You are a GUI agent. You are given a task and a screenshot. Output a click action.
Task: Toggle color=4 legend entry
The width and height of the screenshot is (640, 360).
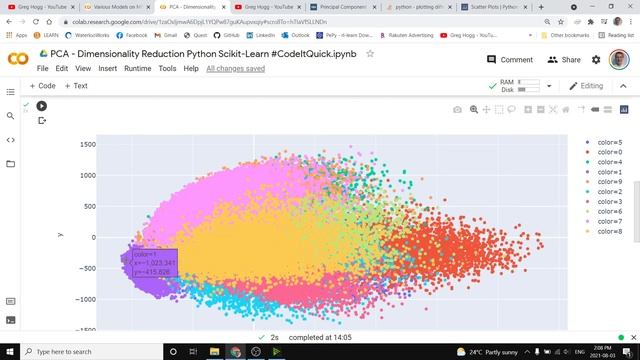click(x=604, y=162)
